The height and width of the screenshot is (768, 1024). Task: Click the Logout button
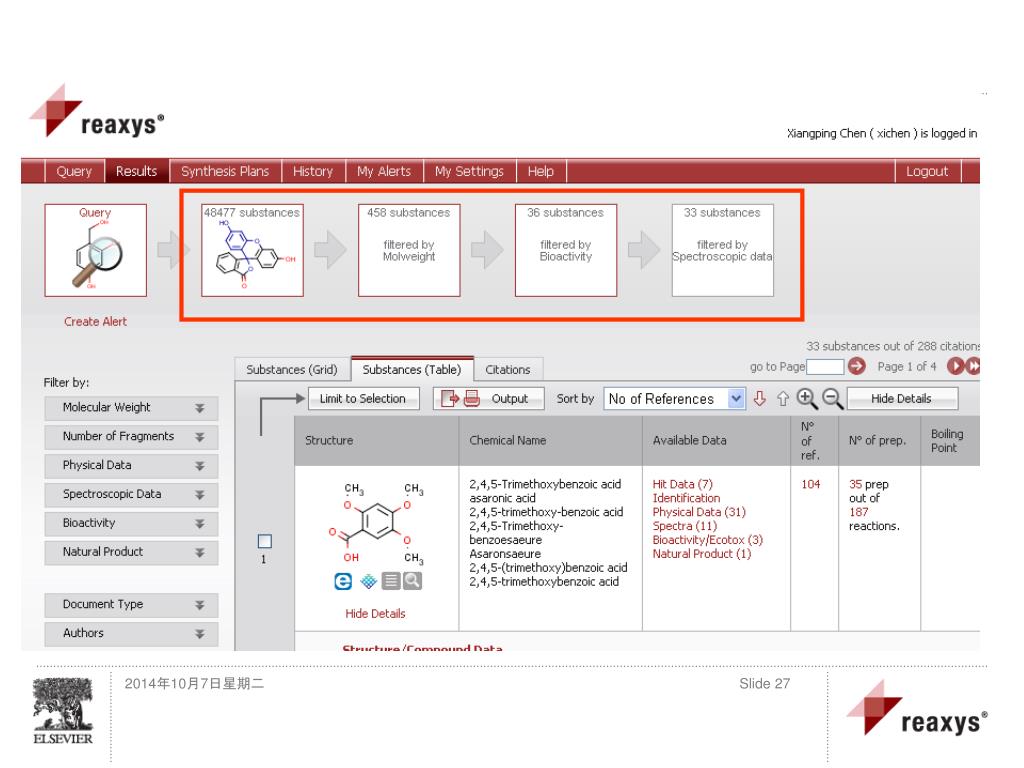pos(927,171)
